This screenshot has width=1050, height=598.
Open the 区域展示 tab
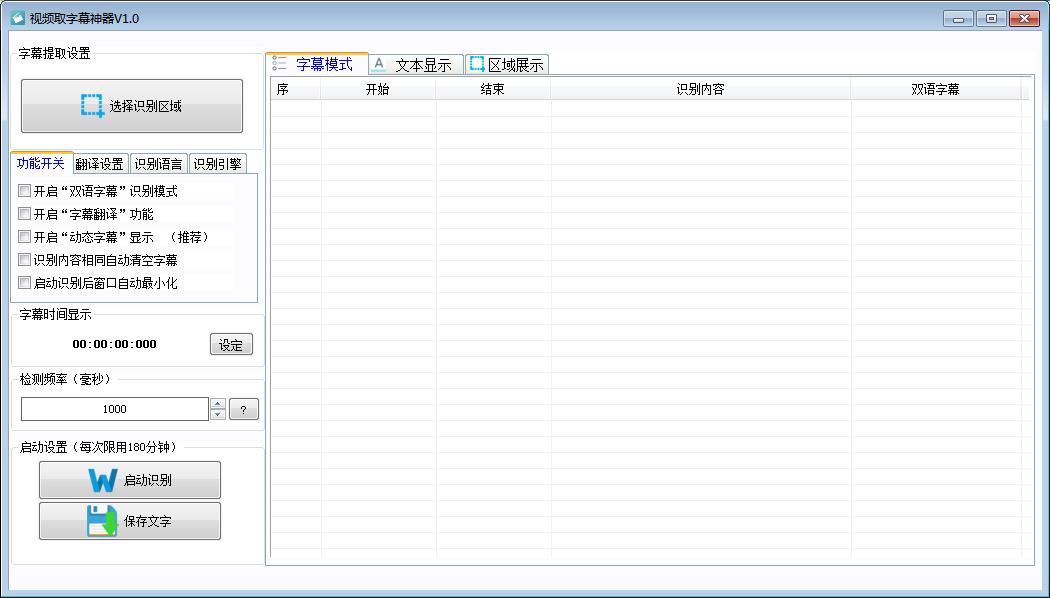tap(507, 65)
